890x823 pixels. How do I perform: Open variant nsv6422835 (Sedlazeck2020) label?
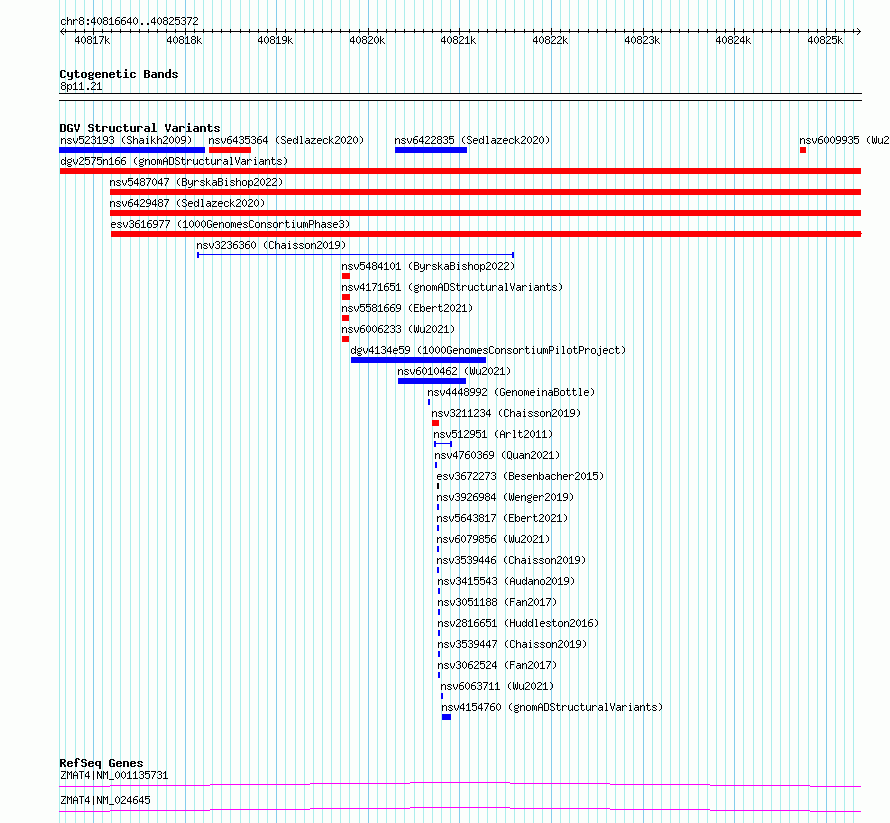[x=472, y=140]
